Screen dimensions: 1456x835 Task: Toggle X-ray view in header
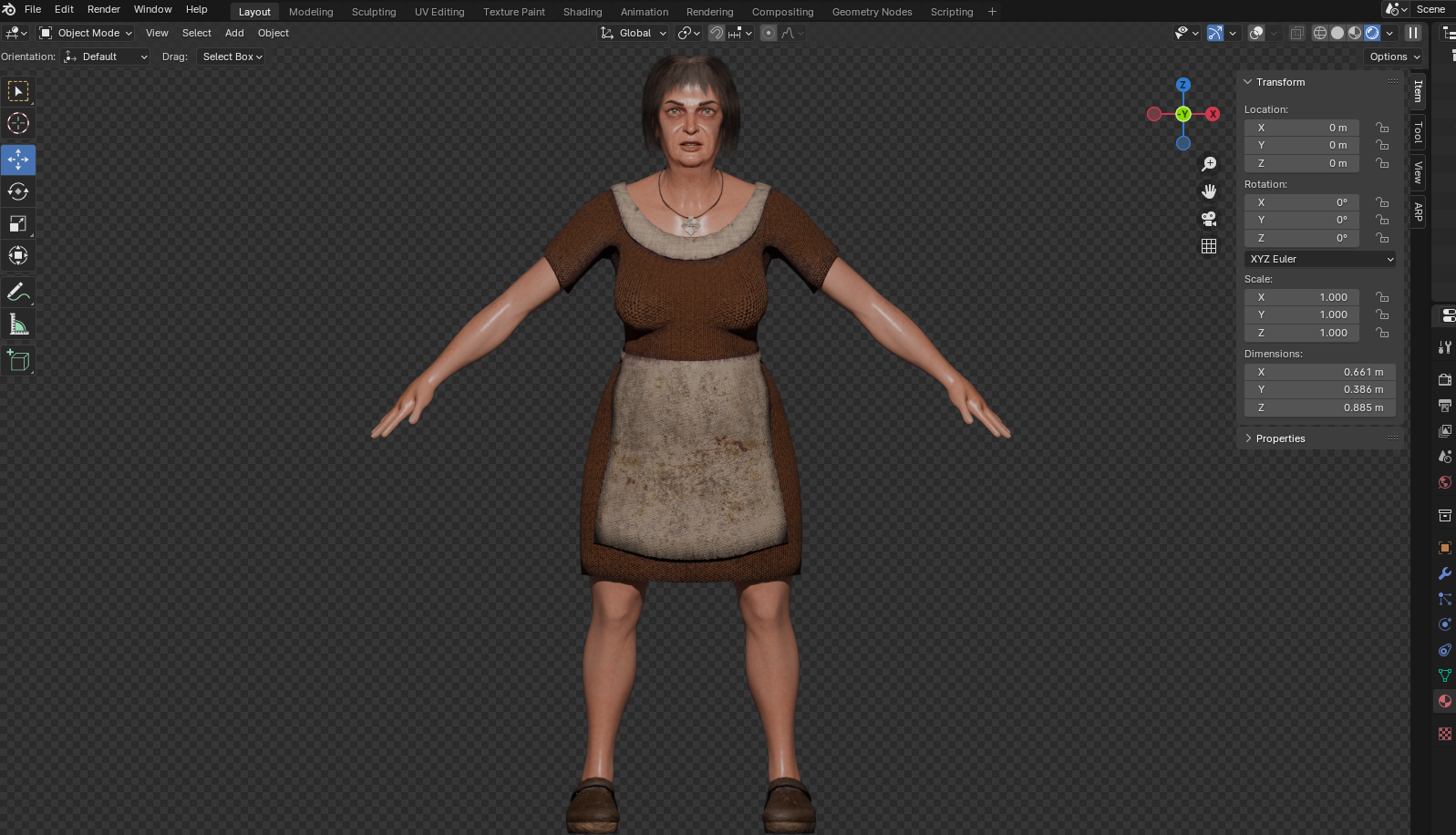(1296, 33)
